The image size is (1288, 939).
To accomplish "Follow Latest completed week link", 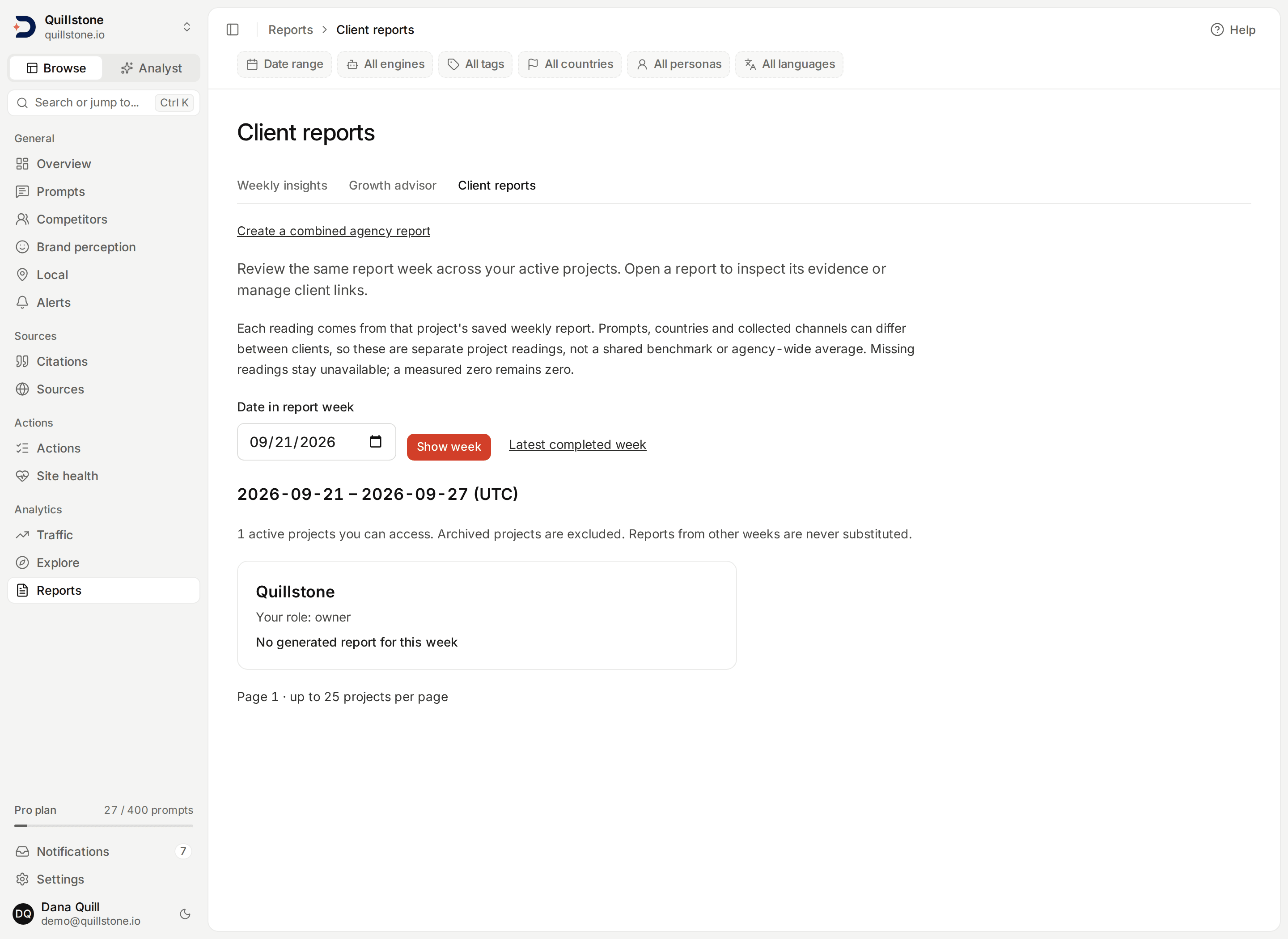I will 577,444.
